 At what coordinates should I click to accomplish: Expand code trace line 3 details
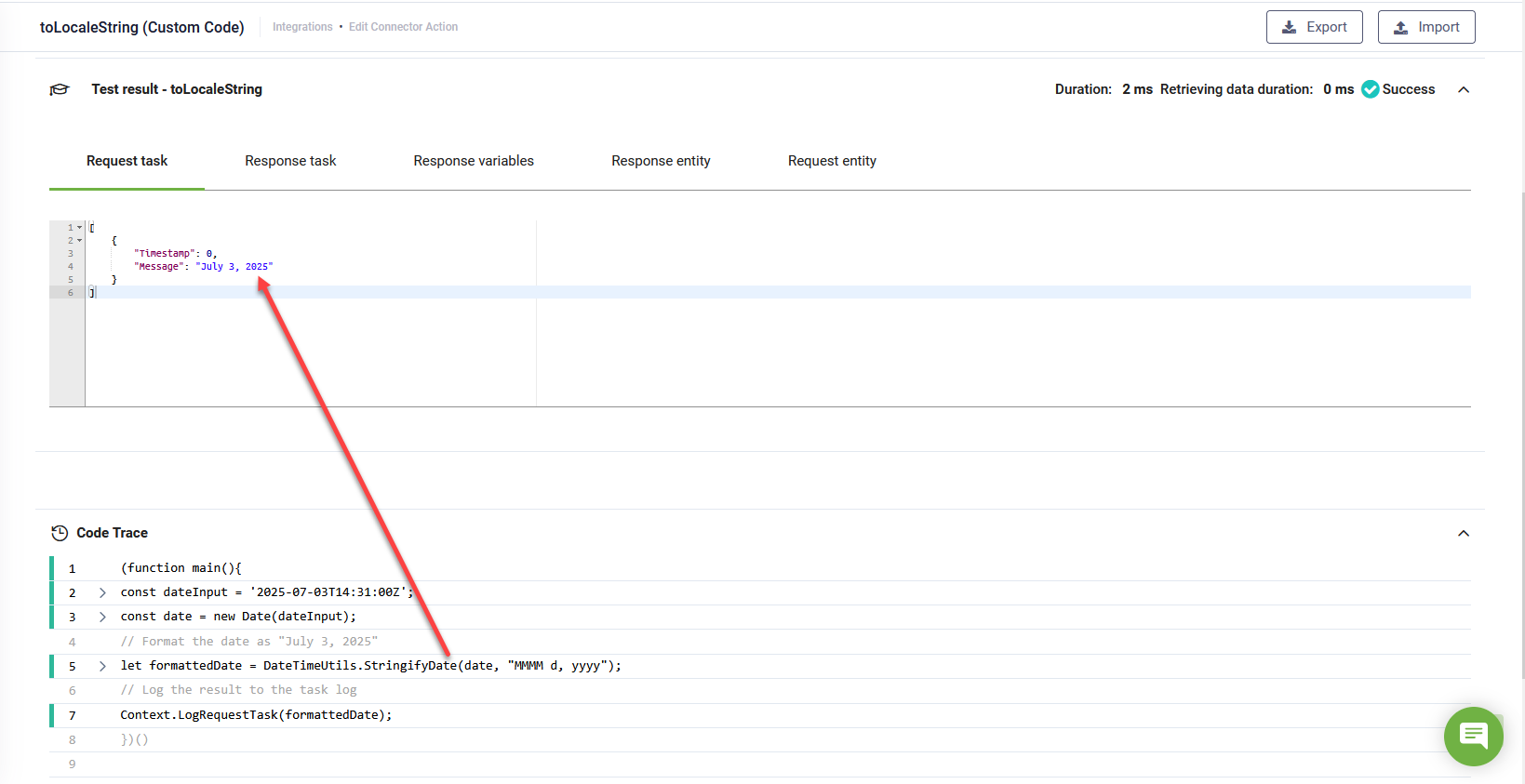102,617
